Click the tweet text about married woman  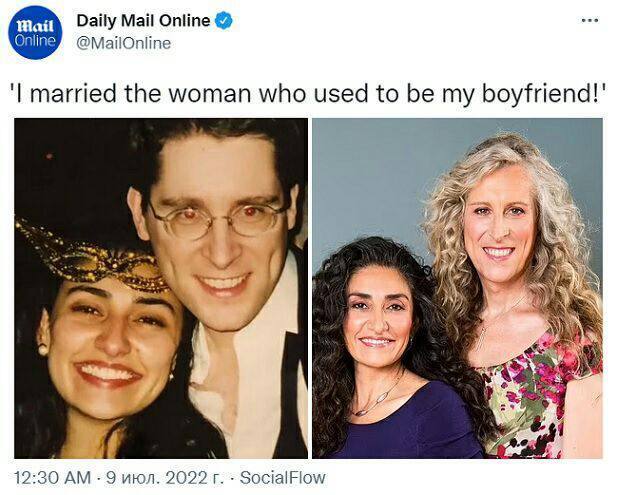(308, 94)
